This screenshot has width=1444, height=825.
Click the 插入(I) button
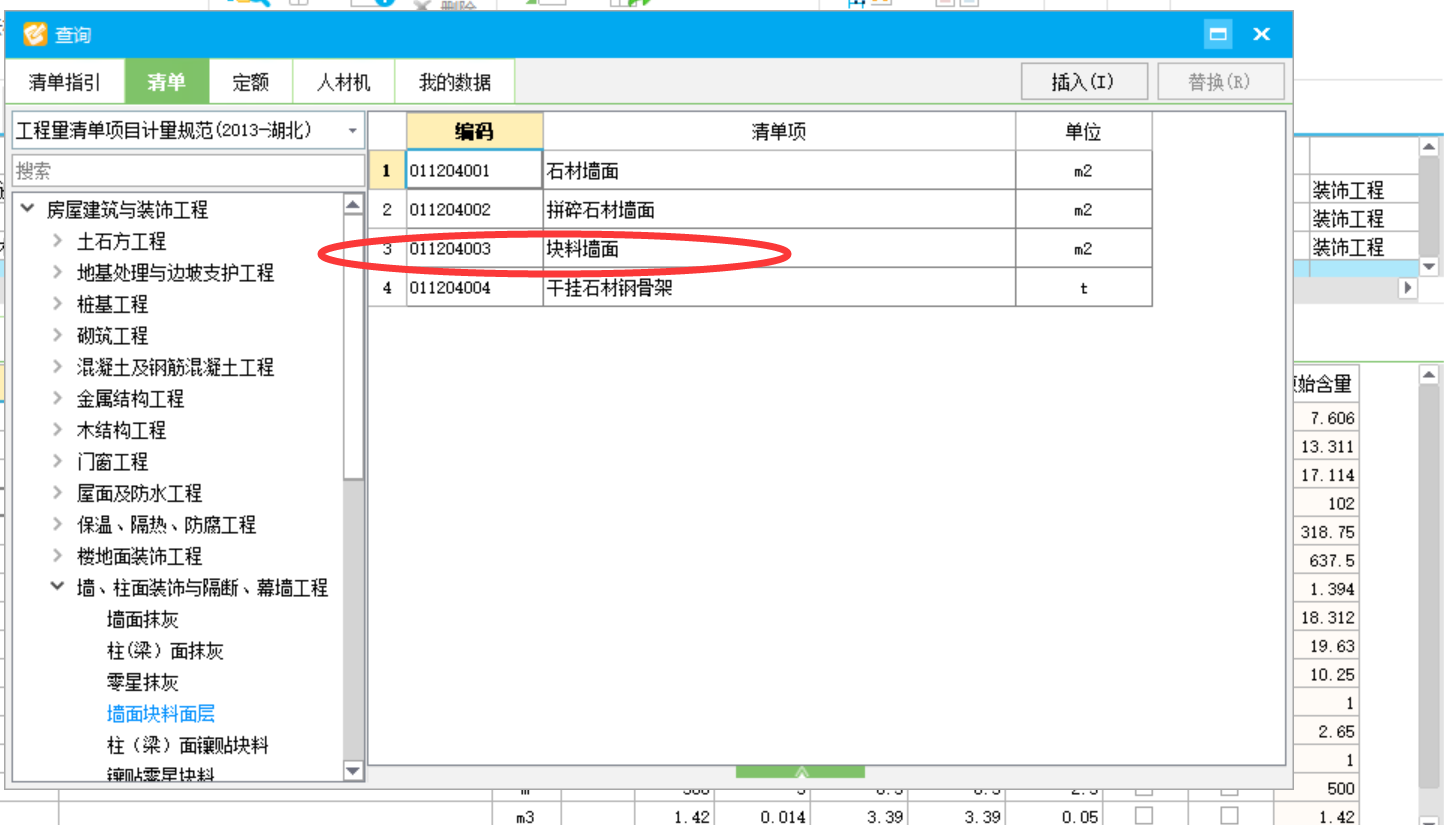click(x=1083, y=82)
